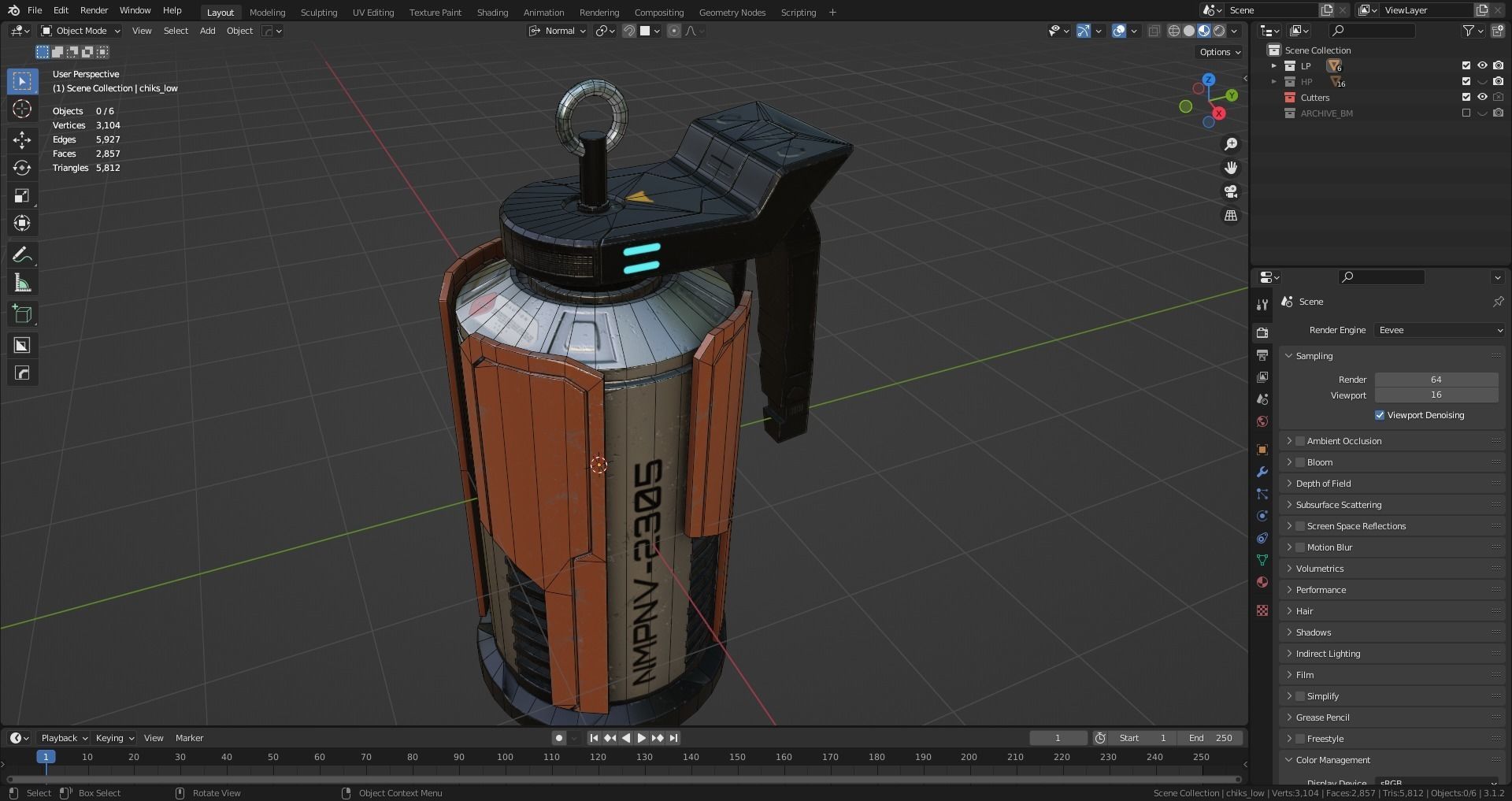
Task: Open timeline Keying menu
Action: pyautogui.click(x=114, y=738)
